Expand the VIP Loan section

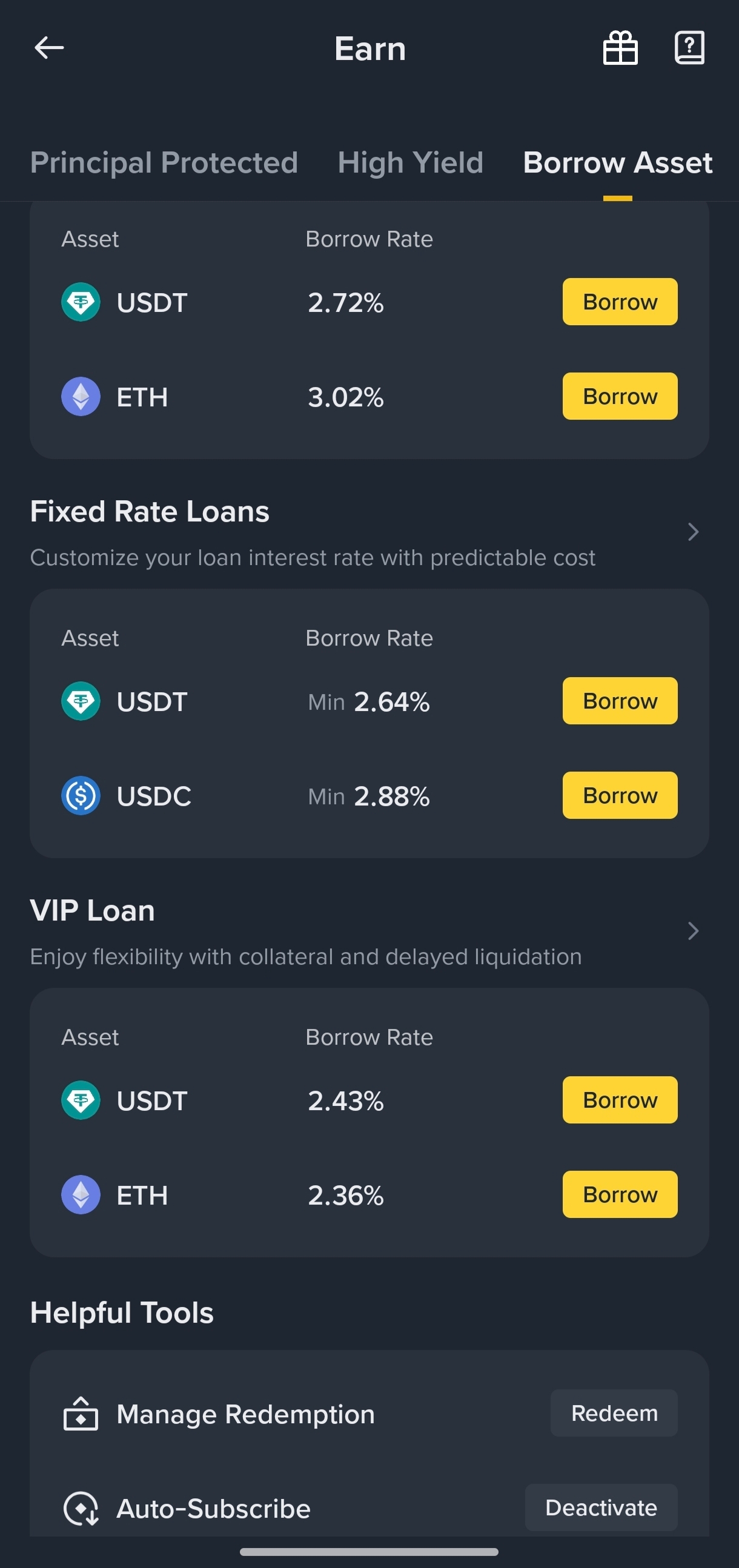click(693, 931)
